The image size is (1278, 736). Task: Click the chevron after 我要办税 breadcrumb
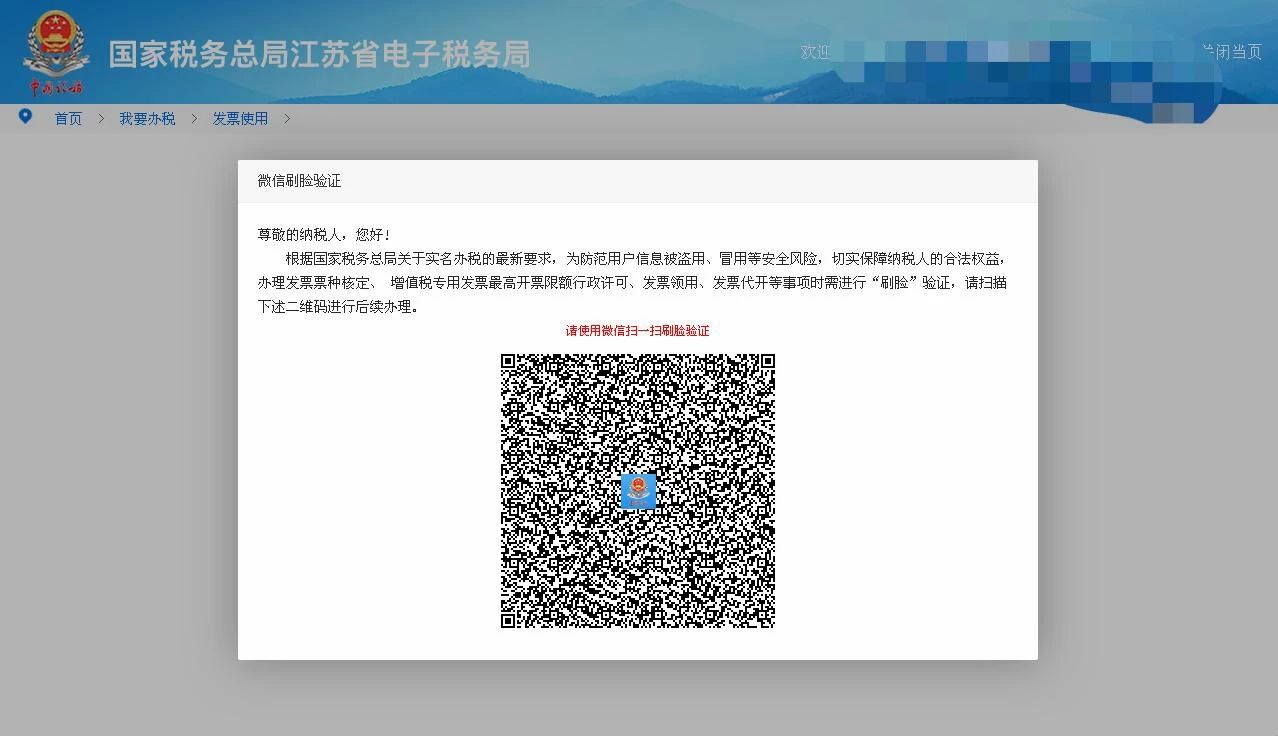click(194, 119)
